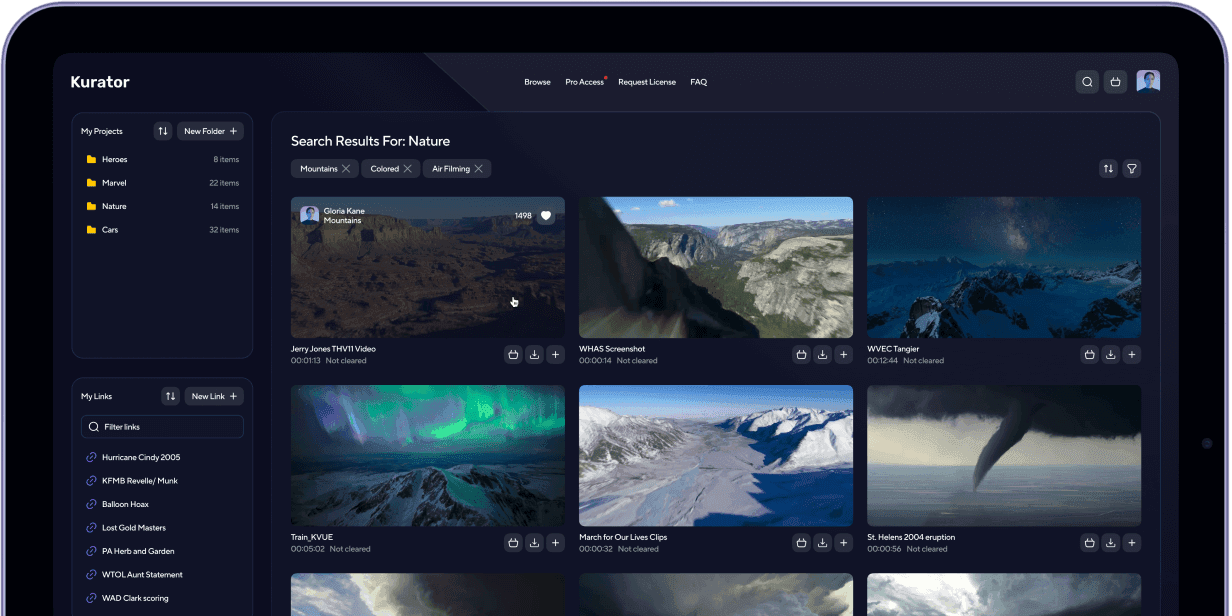
Task: Like the Gloria Kane Mountains clip
Action: [545, 216]
